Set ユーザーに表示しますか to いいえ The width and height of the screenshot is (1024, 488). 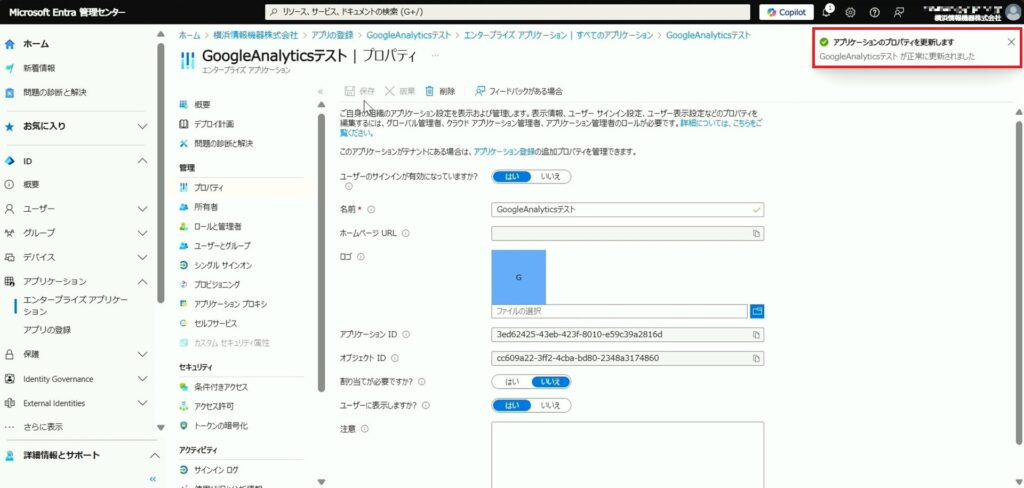click(x=551, y=405)
